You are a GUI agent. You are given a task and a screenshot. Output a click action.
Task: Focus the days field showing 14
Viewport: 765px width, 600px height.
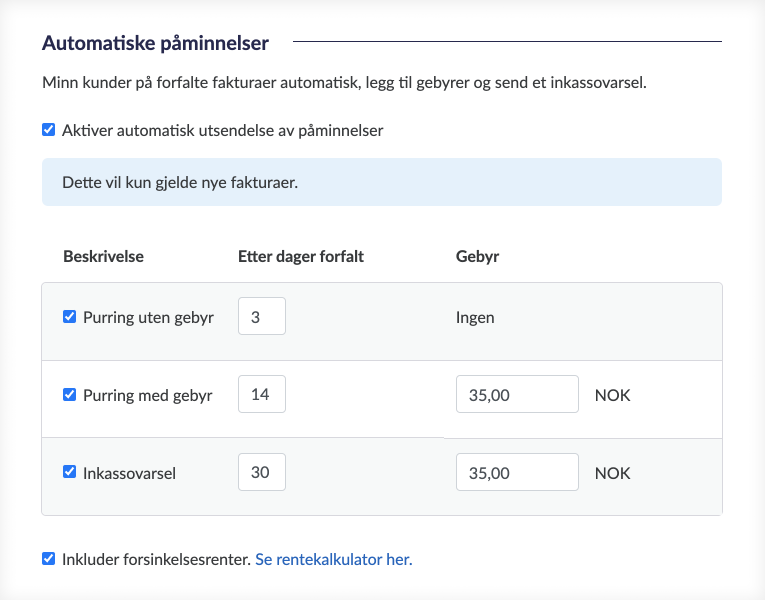click(x=262, y=394)
